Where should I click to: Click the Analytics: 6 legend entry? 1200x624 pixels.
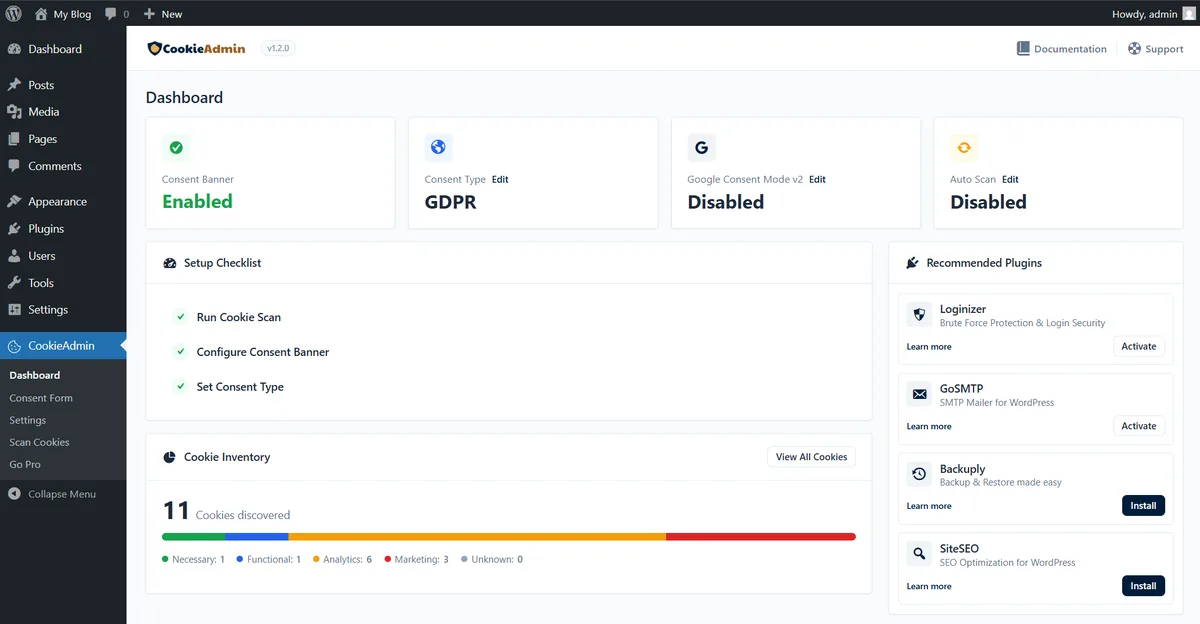pyautogui.click(x=342, y=560)
